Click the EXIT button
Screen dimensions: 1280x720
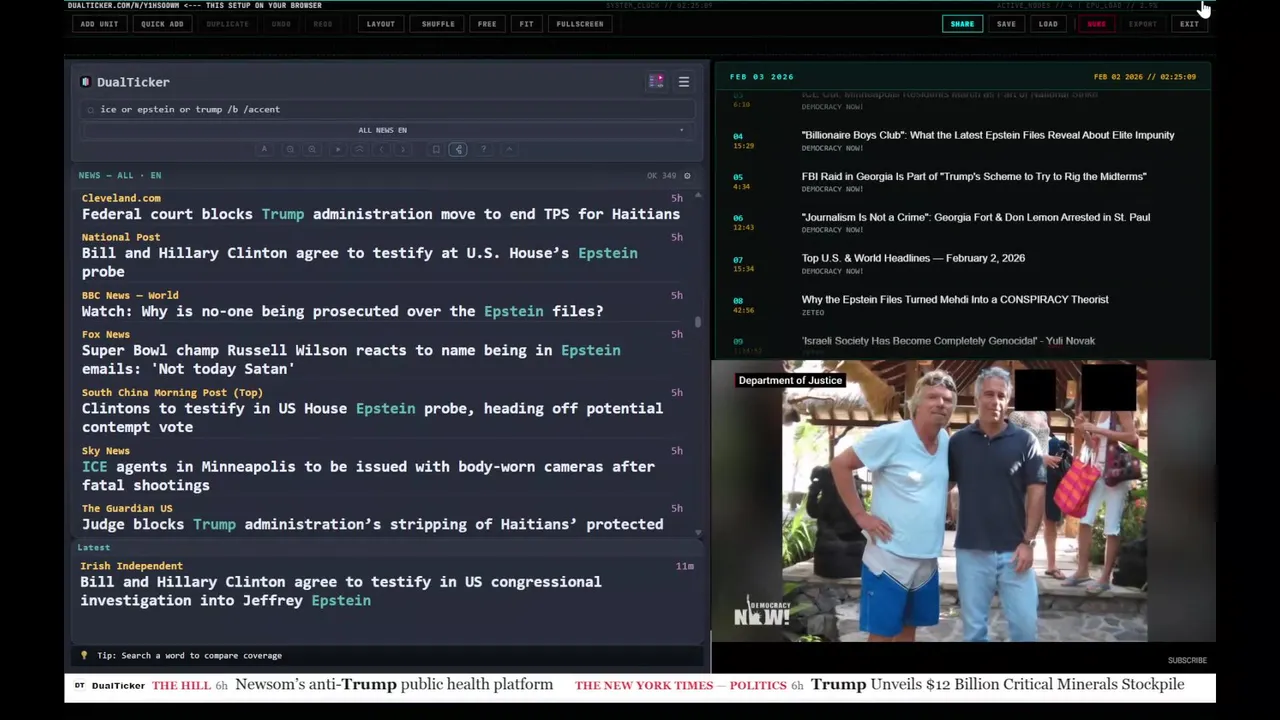click(1189, 24)
